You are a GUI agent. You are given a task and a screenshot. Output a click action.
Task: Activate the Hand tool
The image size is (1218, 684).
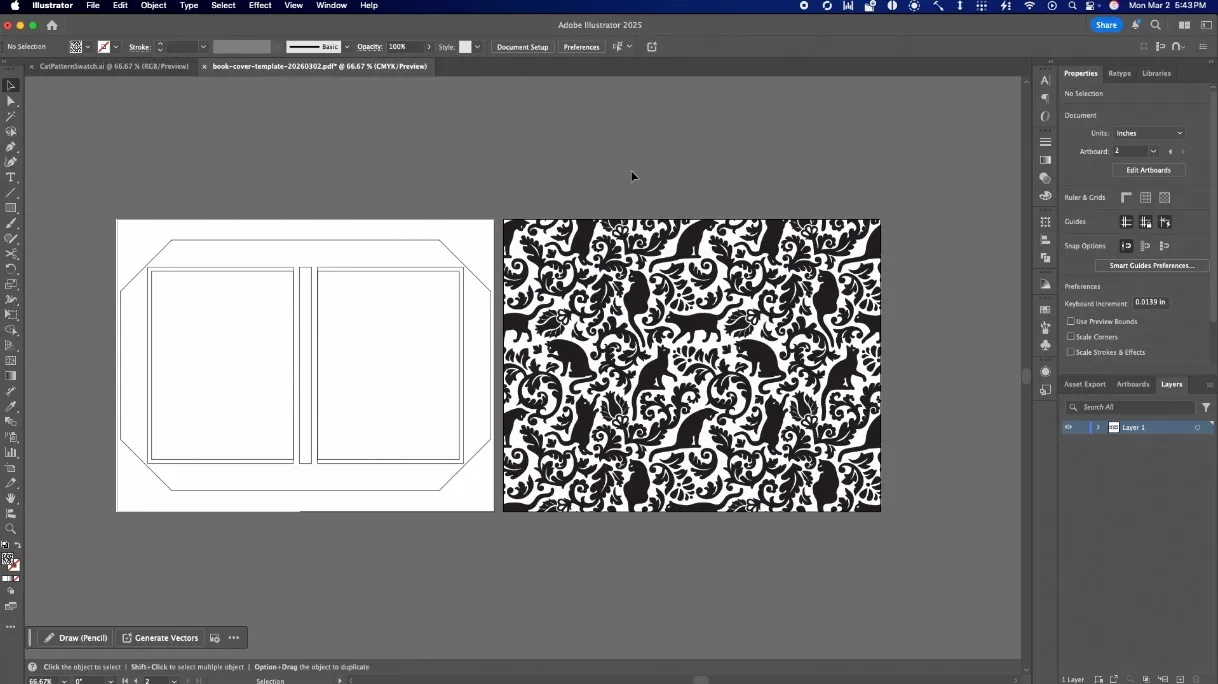tap(11, 498)
